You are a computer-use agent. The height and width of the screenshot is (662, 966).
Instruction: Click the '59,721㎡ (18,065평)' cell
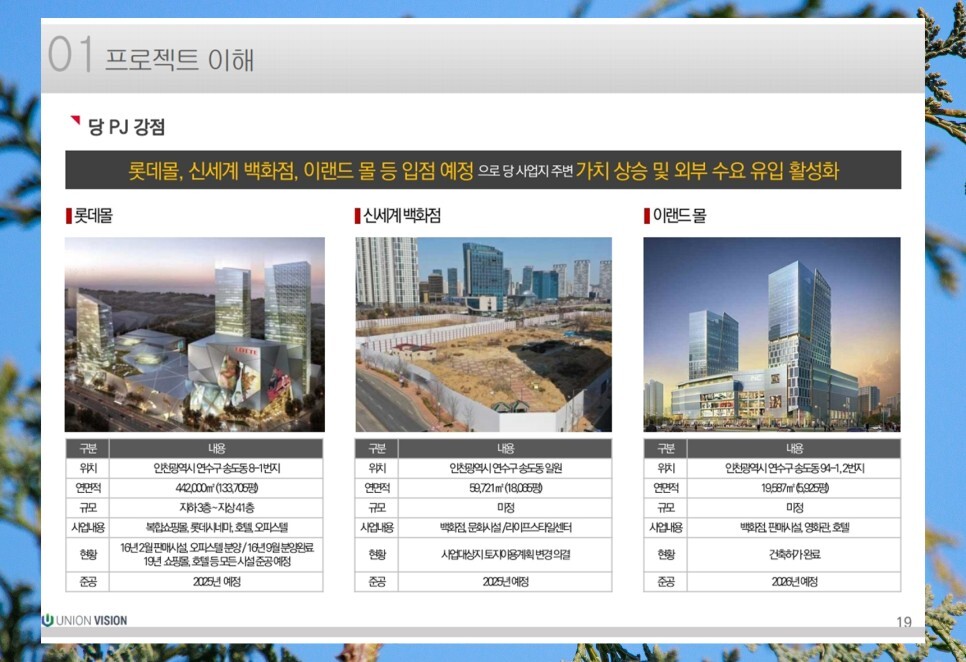click(x=505, y=488)
